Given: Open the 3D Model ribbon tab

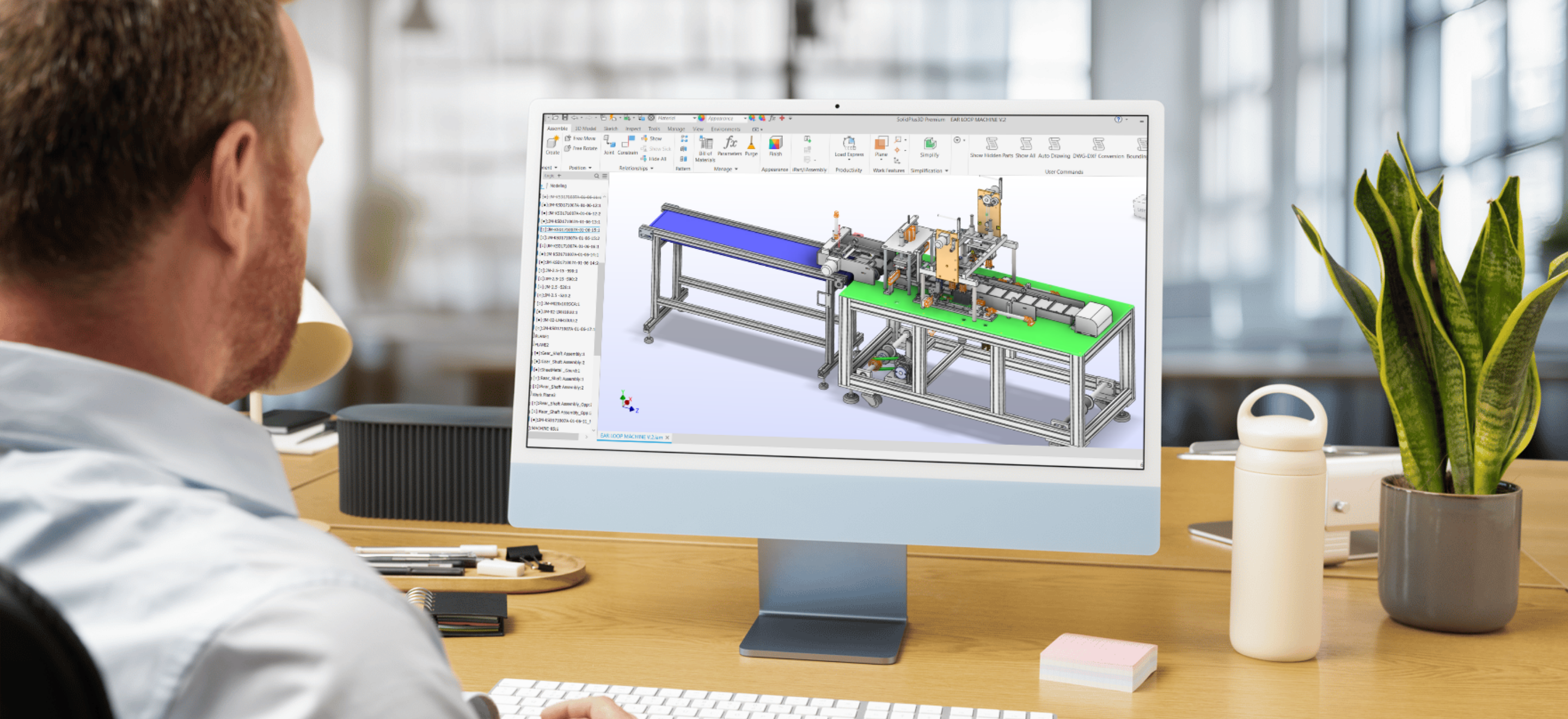Looking at the screenshot, I should 586,129.
